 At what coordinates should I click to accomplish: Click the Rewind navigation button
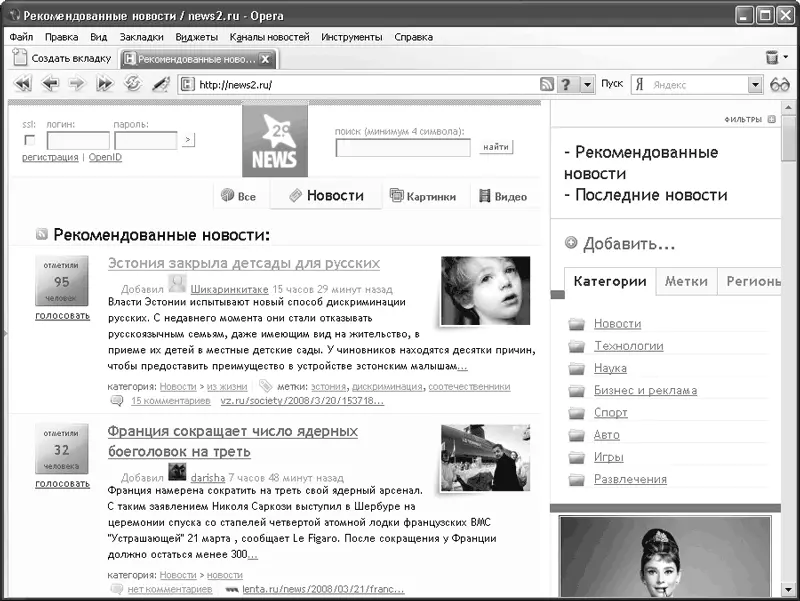(x=23, y=83)
